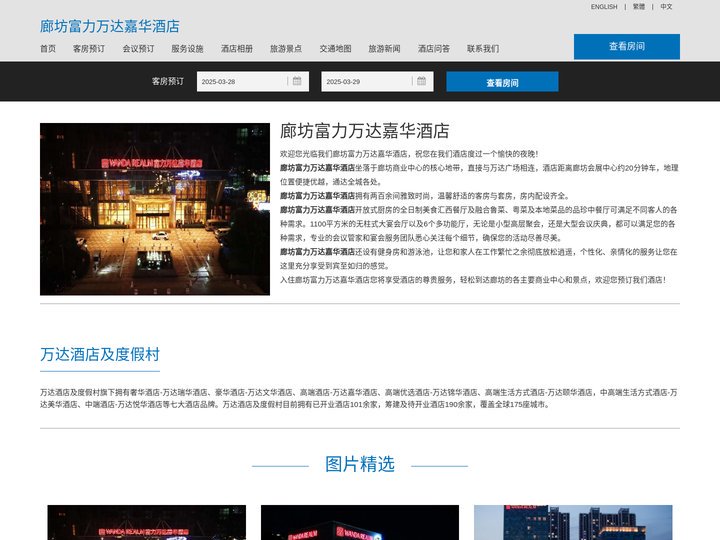Open 服务设施 menu item

tap(187, 49)
